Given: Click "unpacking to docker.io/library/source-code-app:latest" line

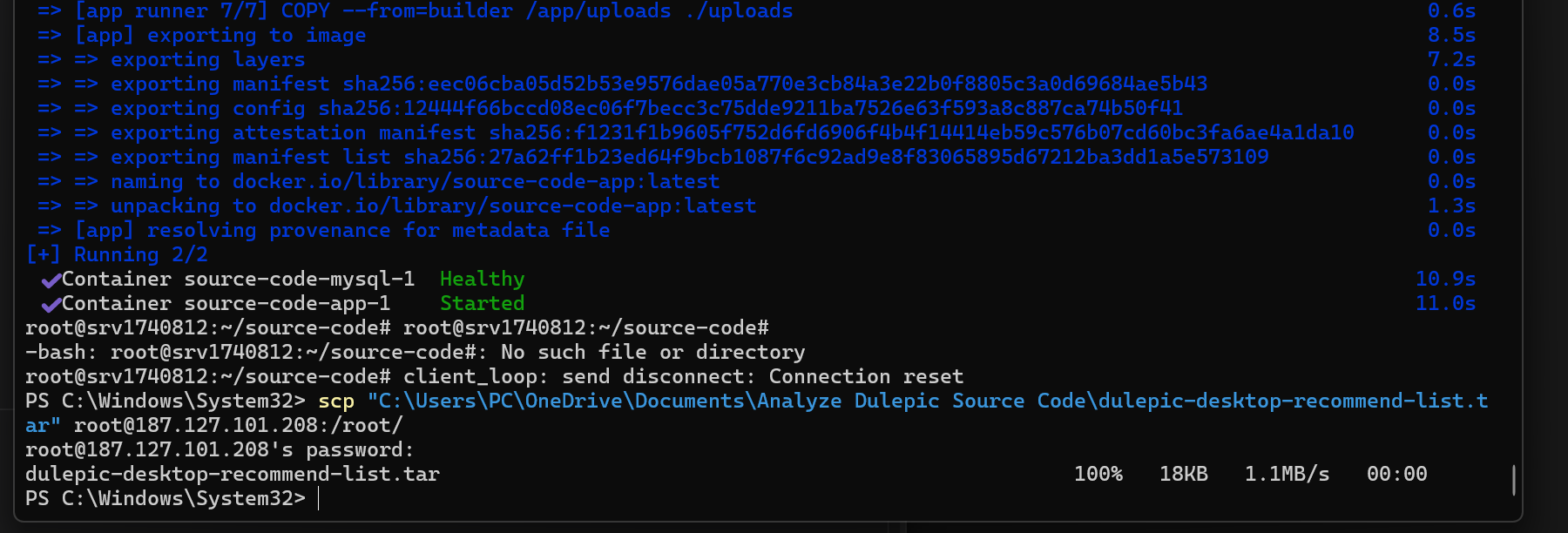Looking at the screenshot, I should 397,206.
